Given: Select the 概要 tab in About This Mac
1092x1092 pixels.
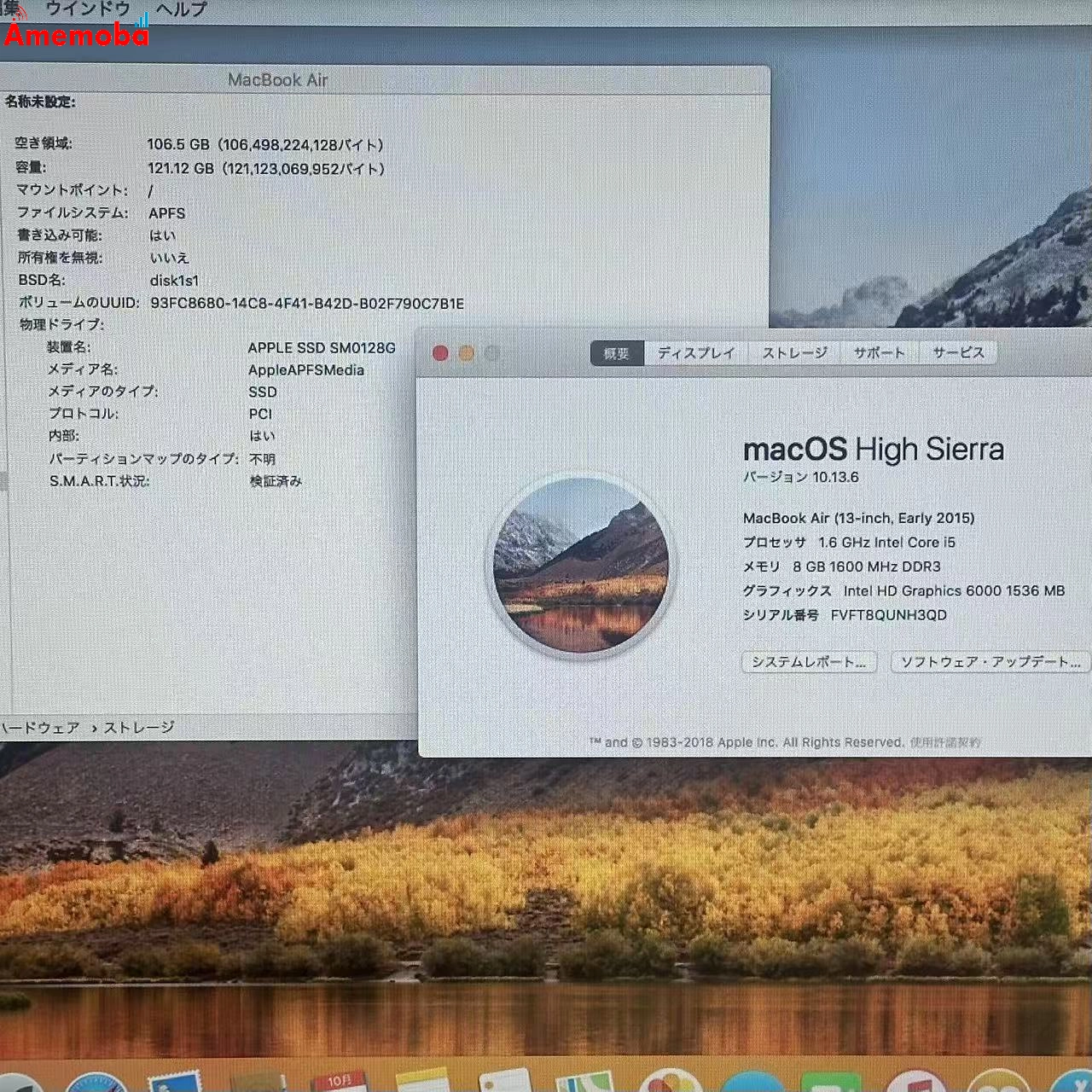Looking at the screenshot, I should pos(616,352).
